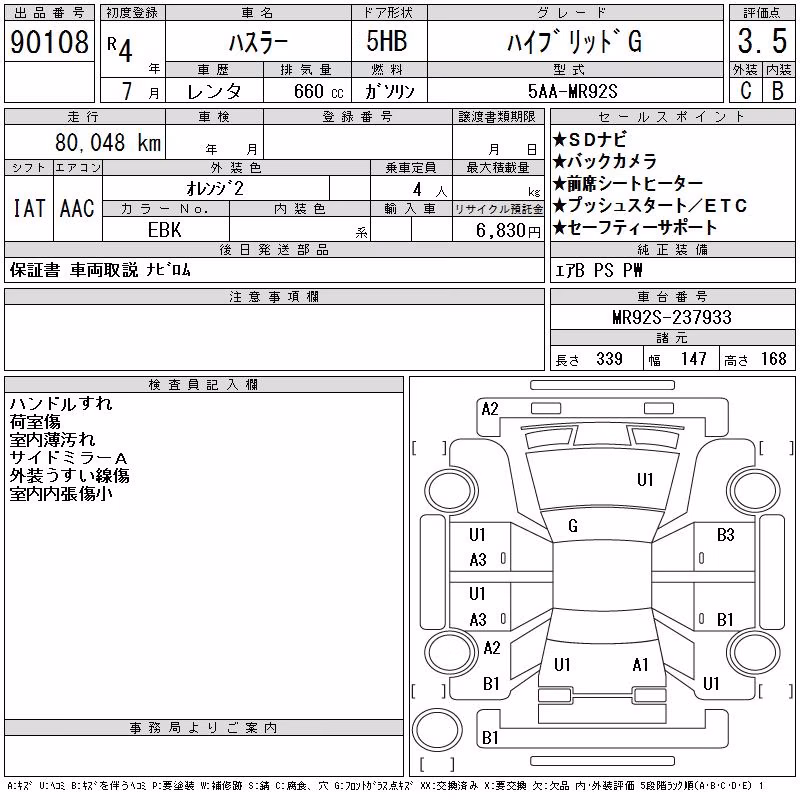
Task: Click the chassis number MR92S-237933
Action: point(672,317)
